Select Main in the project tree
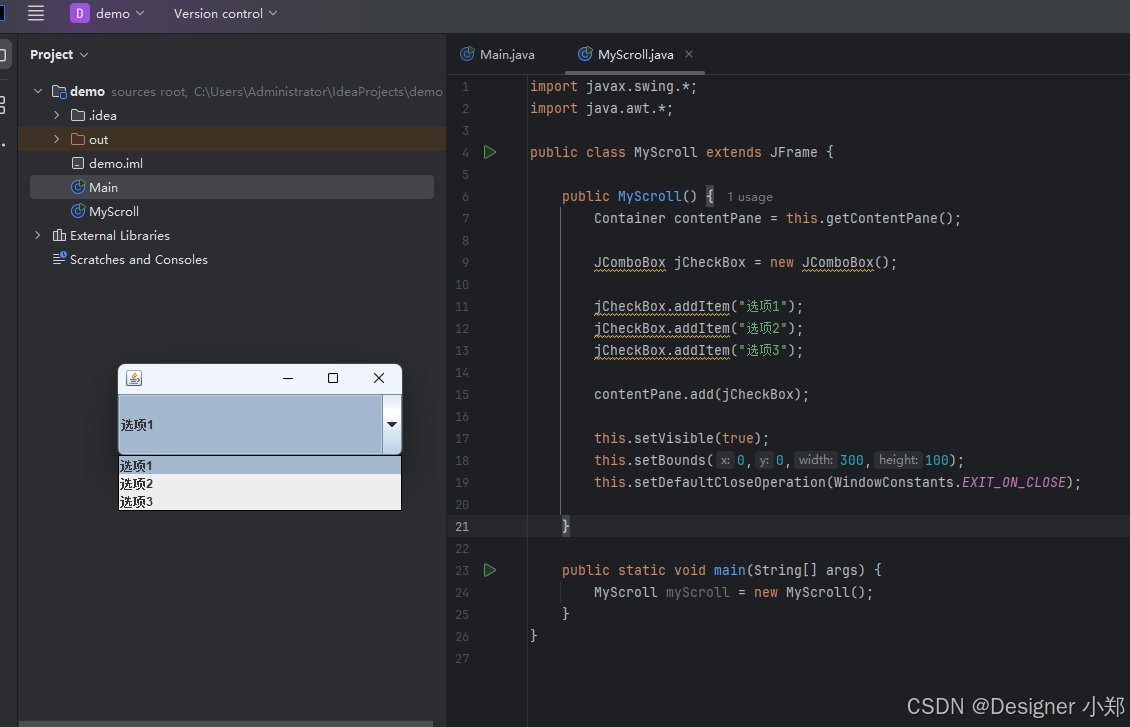 pos(231,187)
